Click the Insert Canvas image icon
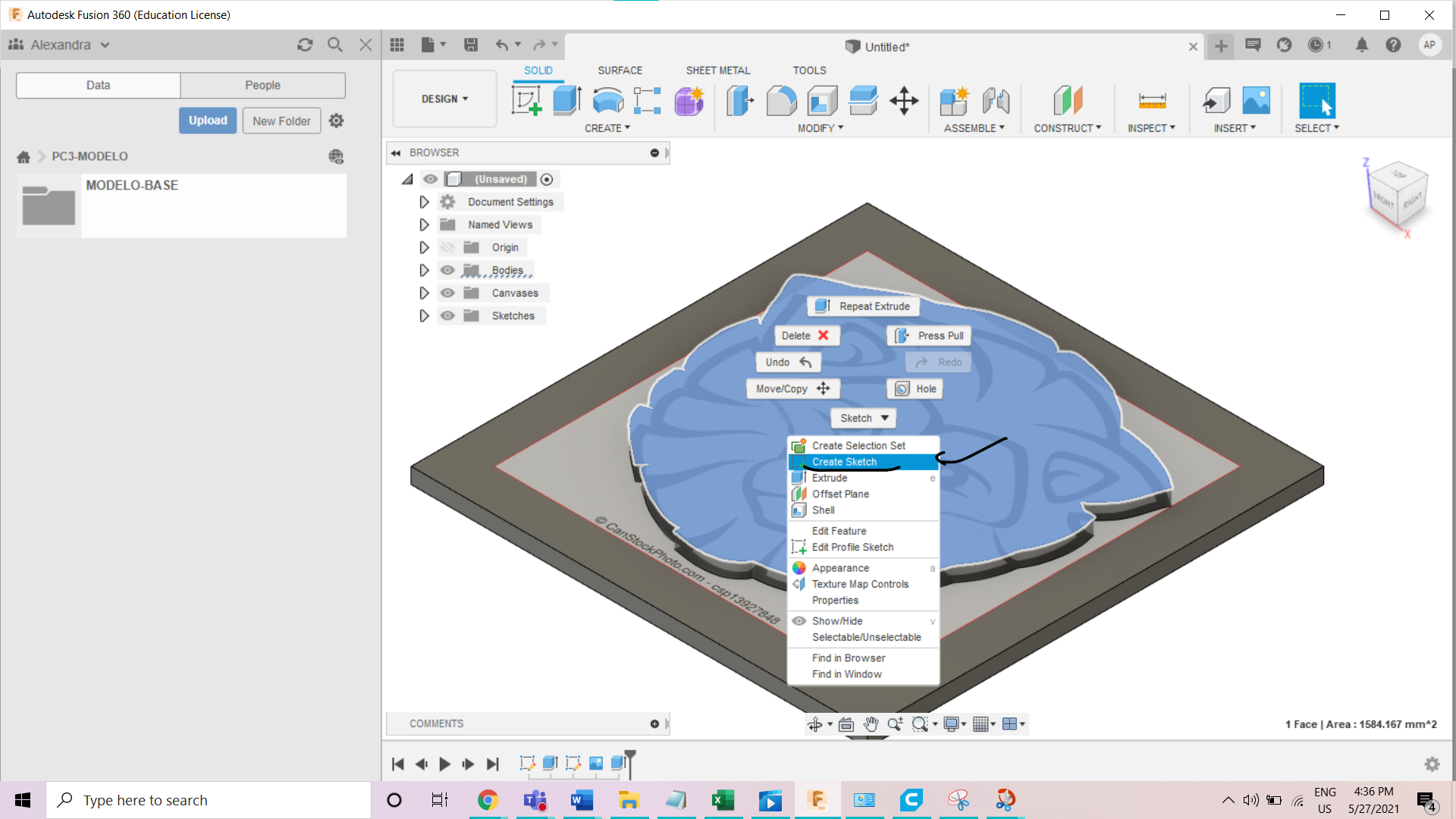Screen dimensions: 1456x819 click(x=1256, y=101)
